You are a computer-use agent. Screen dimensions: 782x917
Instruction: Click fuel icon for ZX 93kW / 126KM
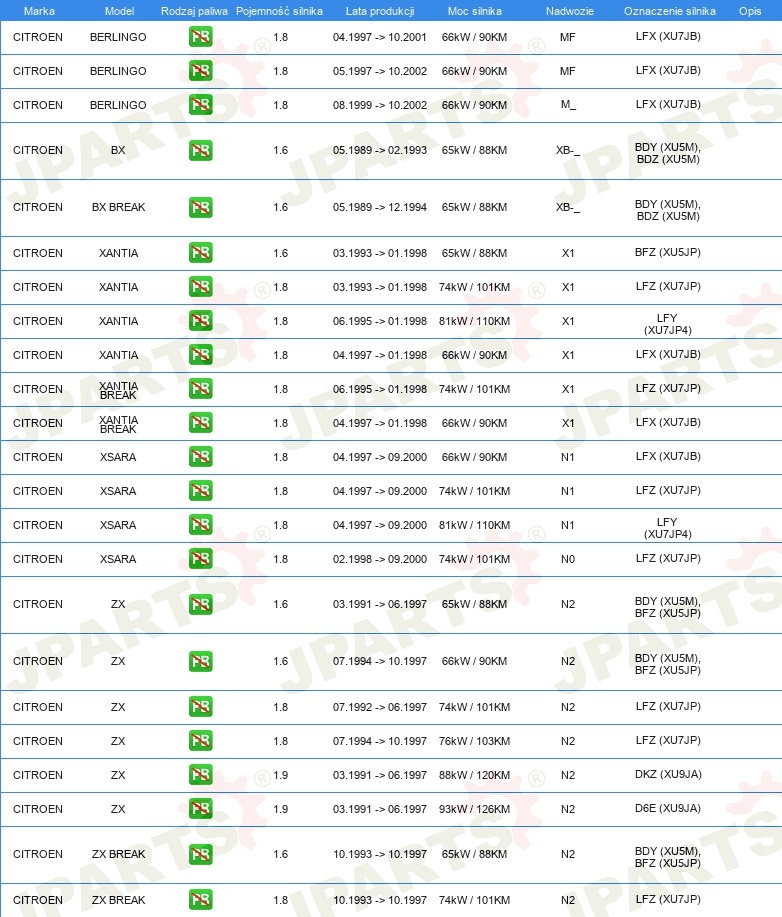coord(201,809)
